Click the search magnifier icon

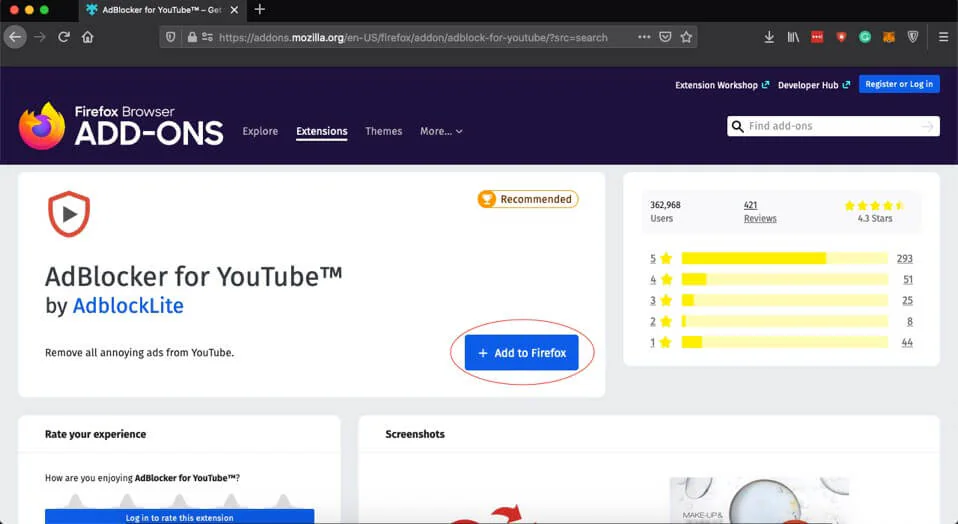point(737,126)
